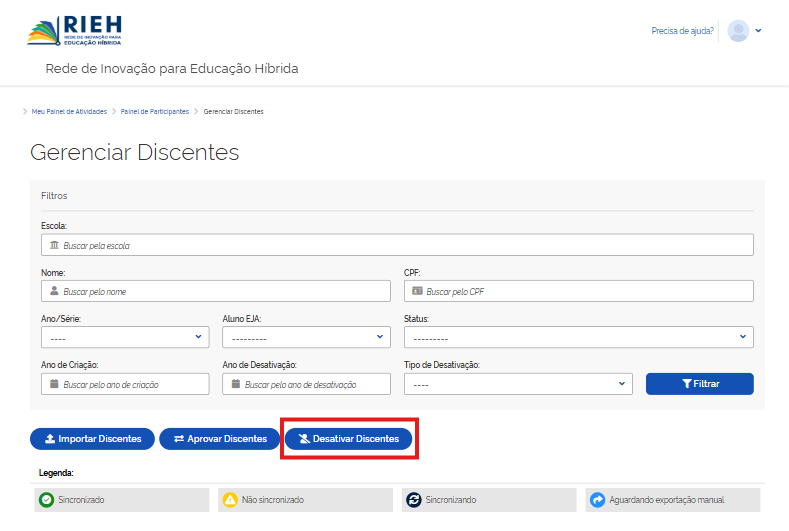Click the Aprovar Discentes button
The width and height of the screenshot is (789, 531).
point(219,439)
